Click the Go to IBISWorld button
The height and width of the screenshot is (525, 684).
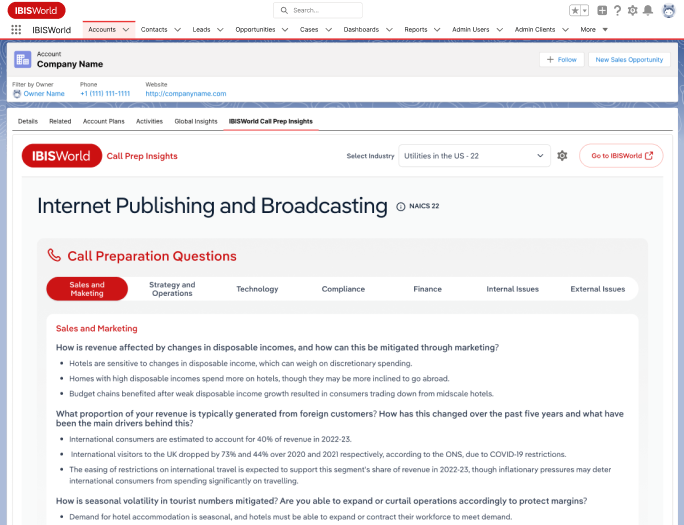click(620, 156)
